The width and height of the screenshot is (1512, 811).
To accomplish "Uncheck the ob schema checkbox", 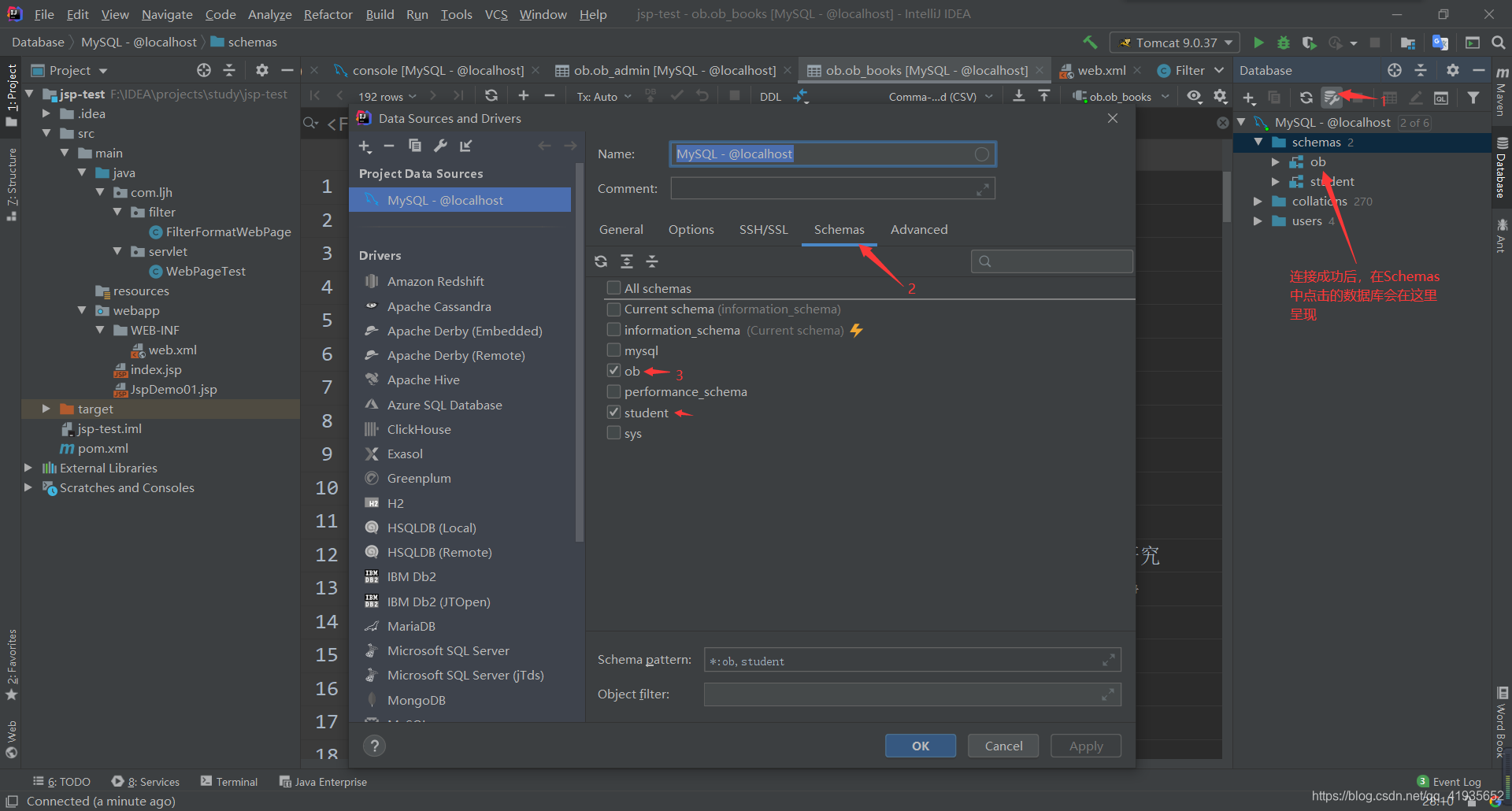I will [x=613, y=371].
